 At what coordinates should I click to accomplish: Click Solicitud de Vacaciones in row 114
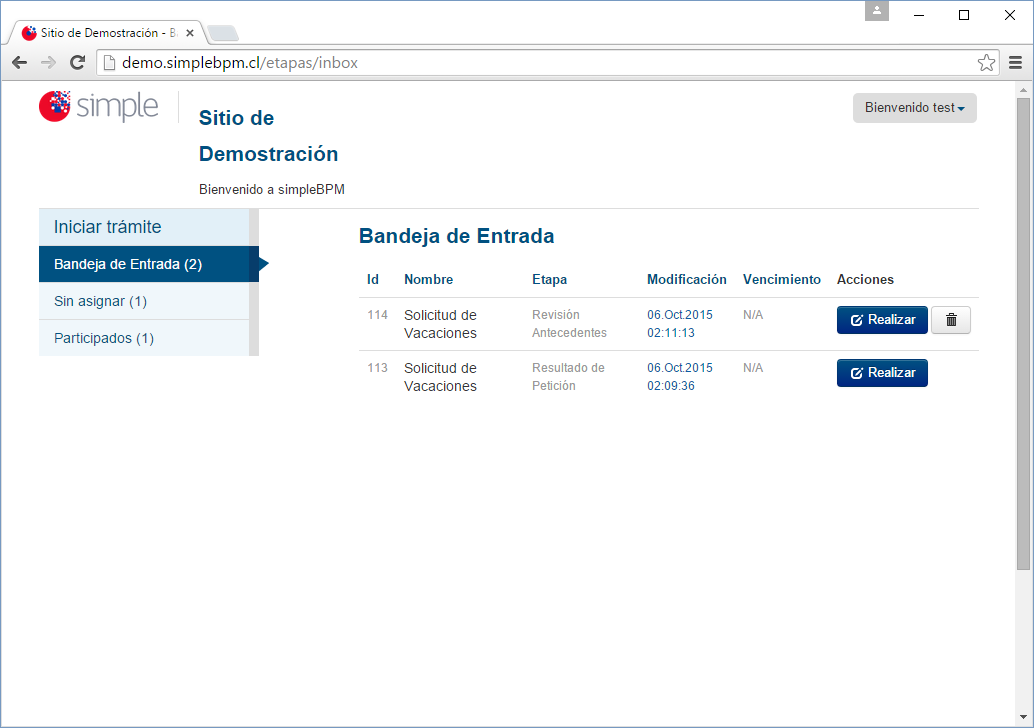click(441, 324)
